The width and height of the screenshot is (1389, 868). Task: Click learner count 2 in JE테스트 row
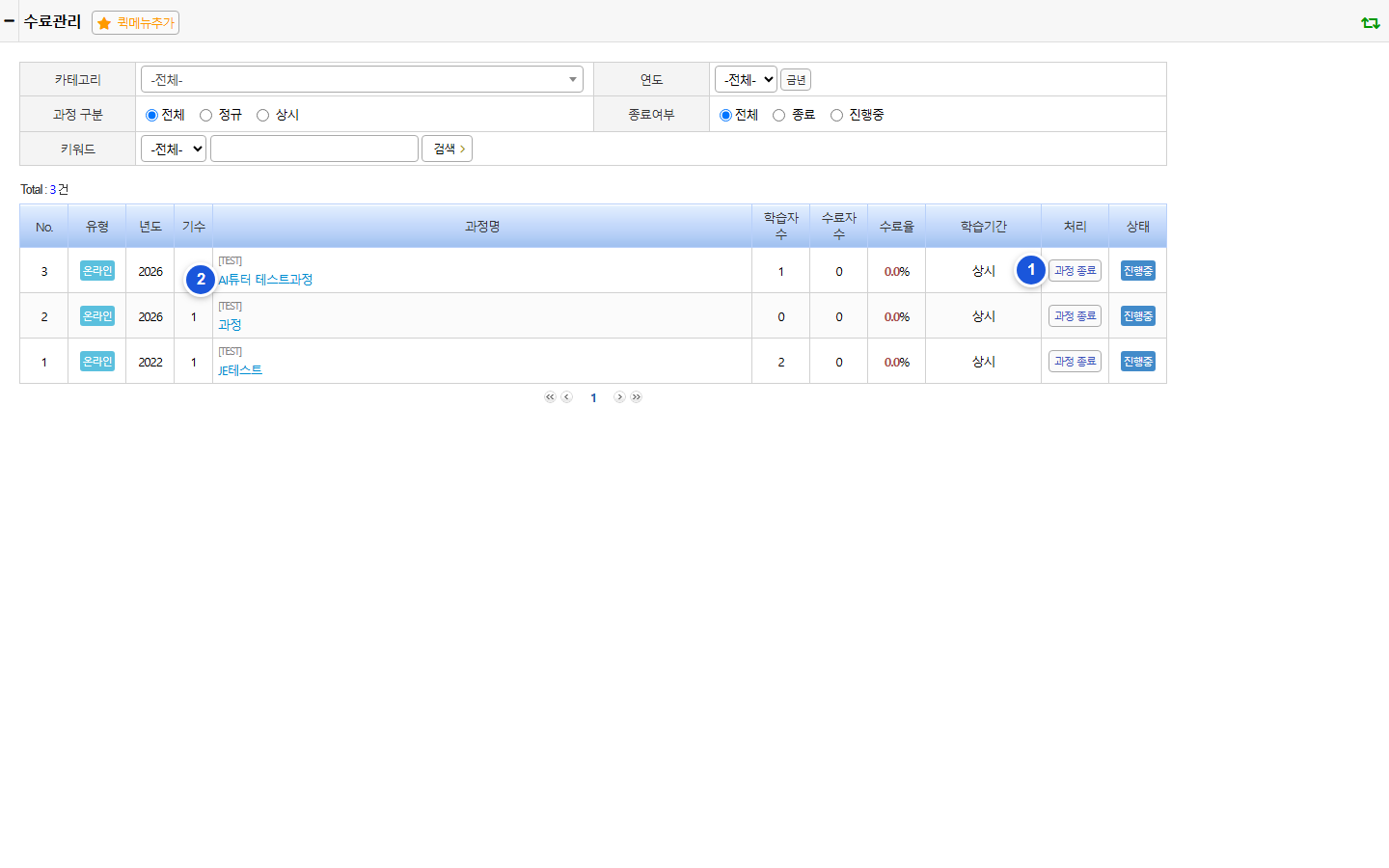pos(781,363)
